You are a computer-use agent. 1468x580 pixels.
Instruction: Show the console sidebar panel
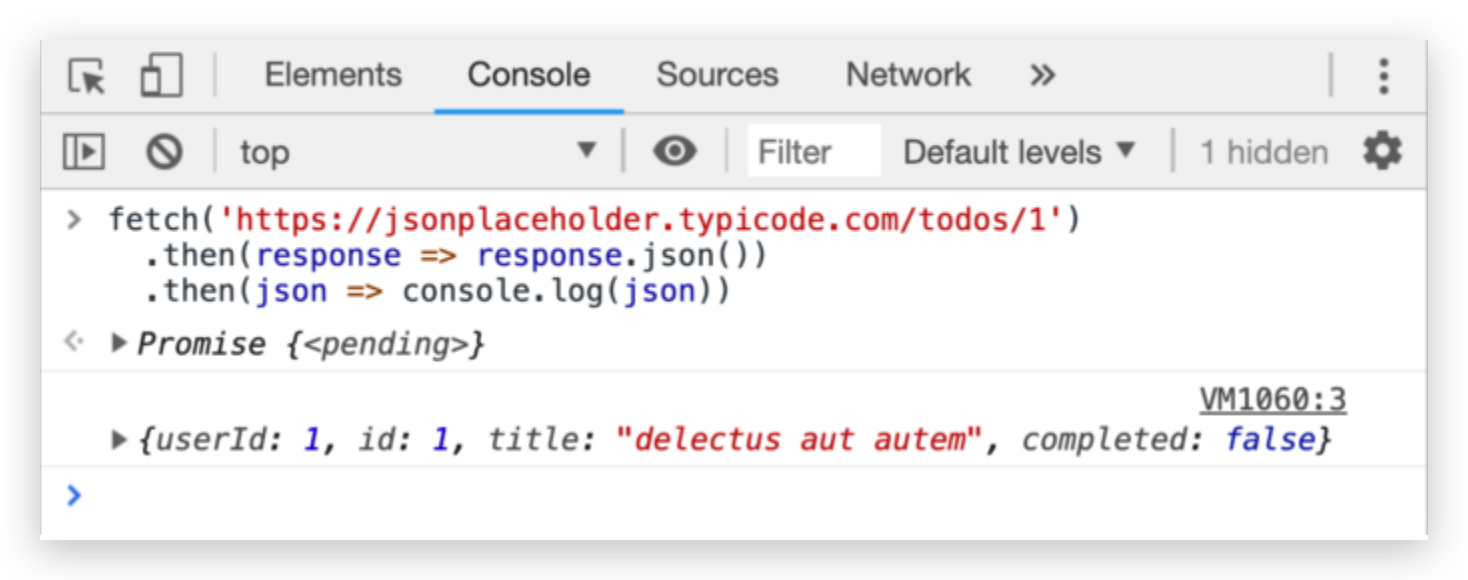84,152
